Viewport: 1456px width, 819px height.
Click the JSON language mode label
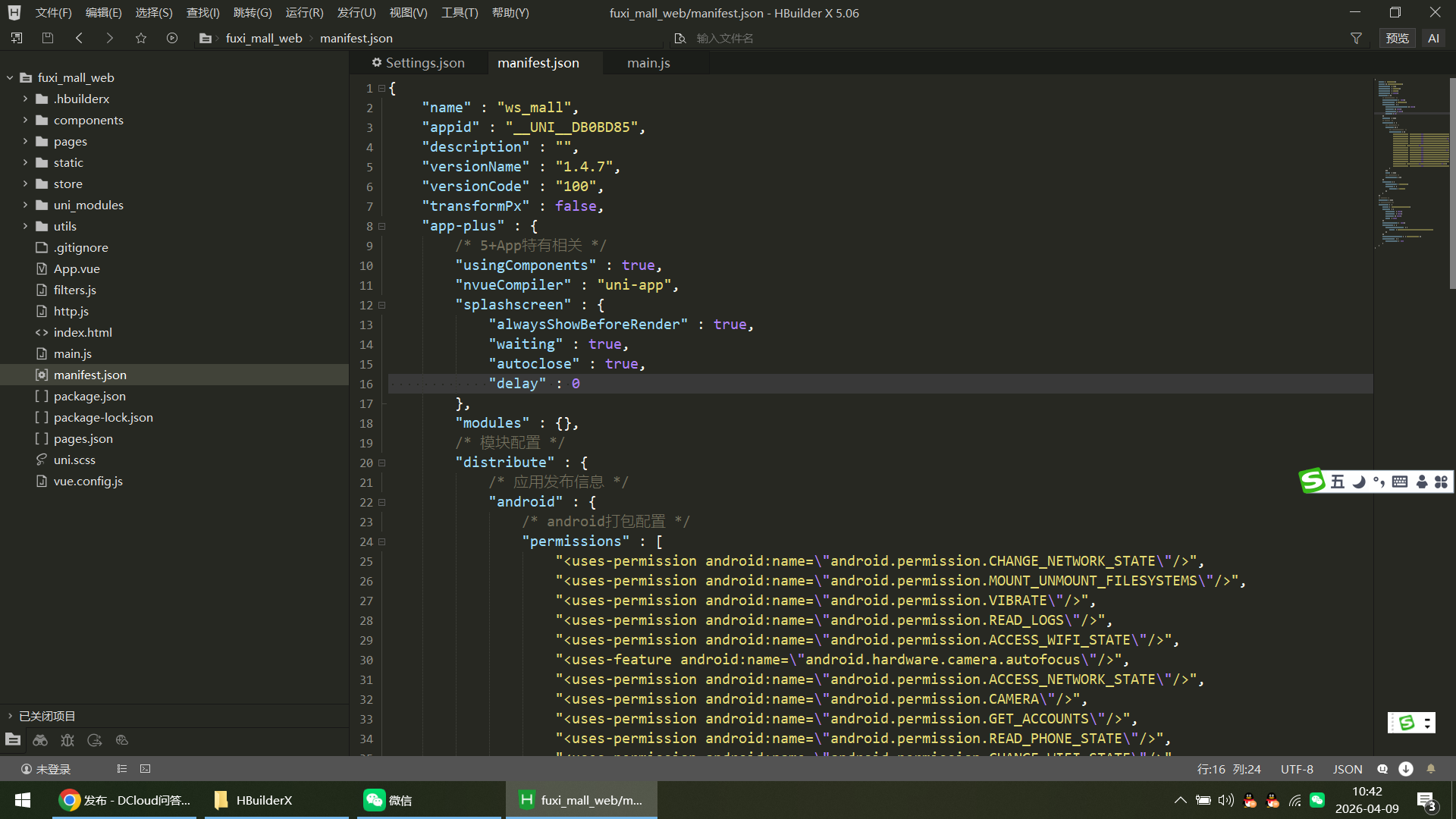[1348, 769]
